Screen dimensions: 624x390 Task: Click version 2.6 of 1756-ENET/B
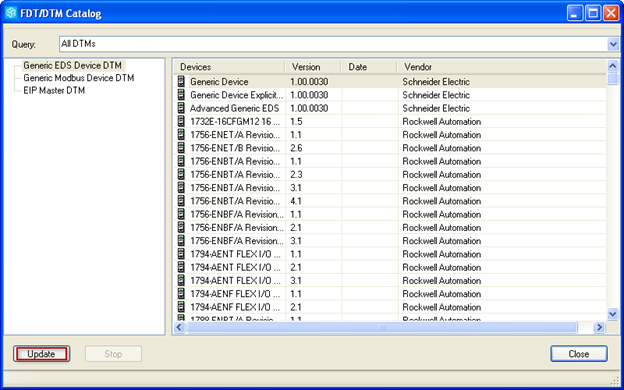click(296, 148)
